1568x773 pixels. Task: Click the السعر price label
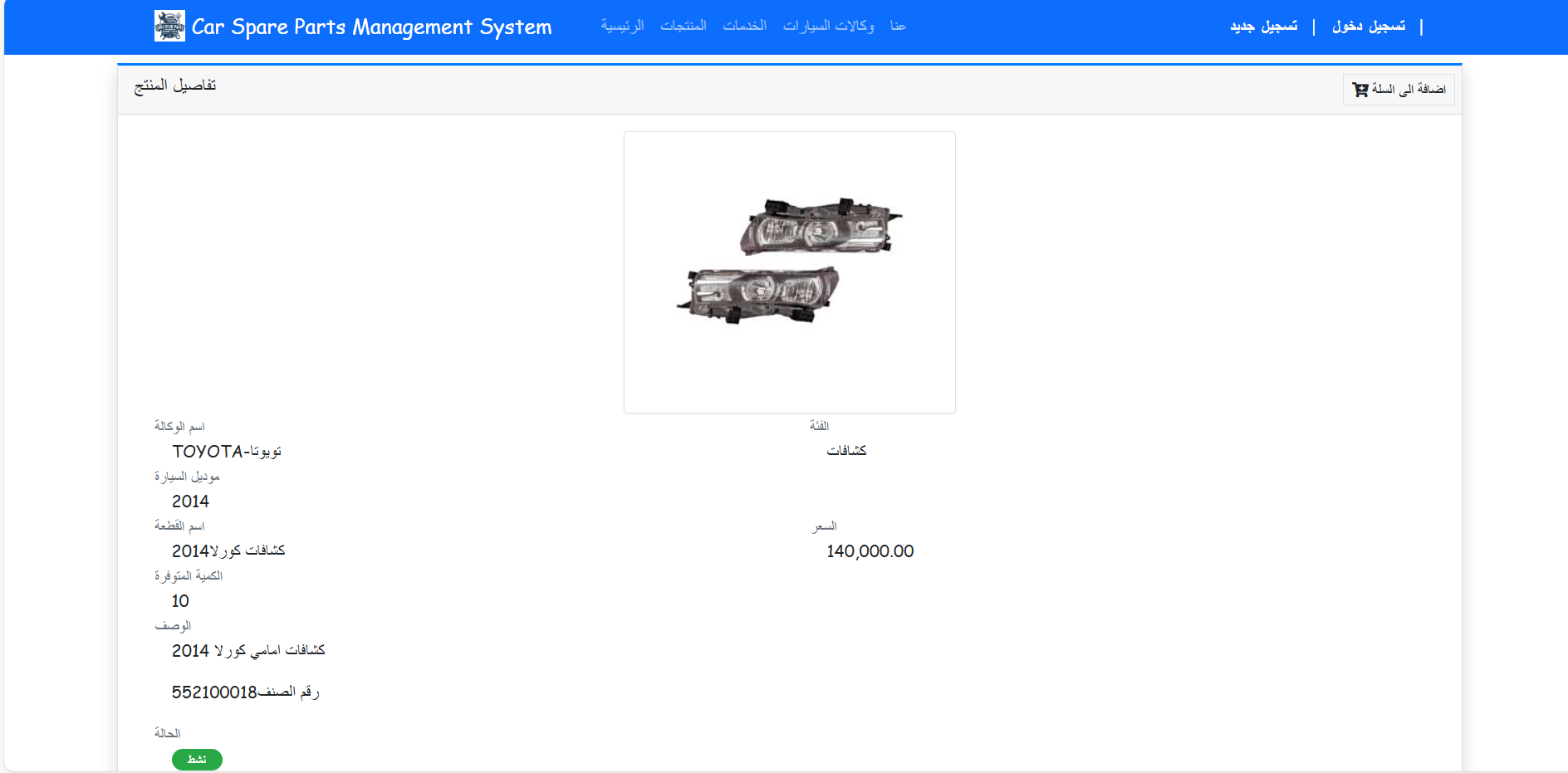tap(824, 526)
